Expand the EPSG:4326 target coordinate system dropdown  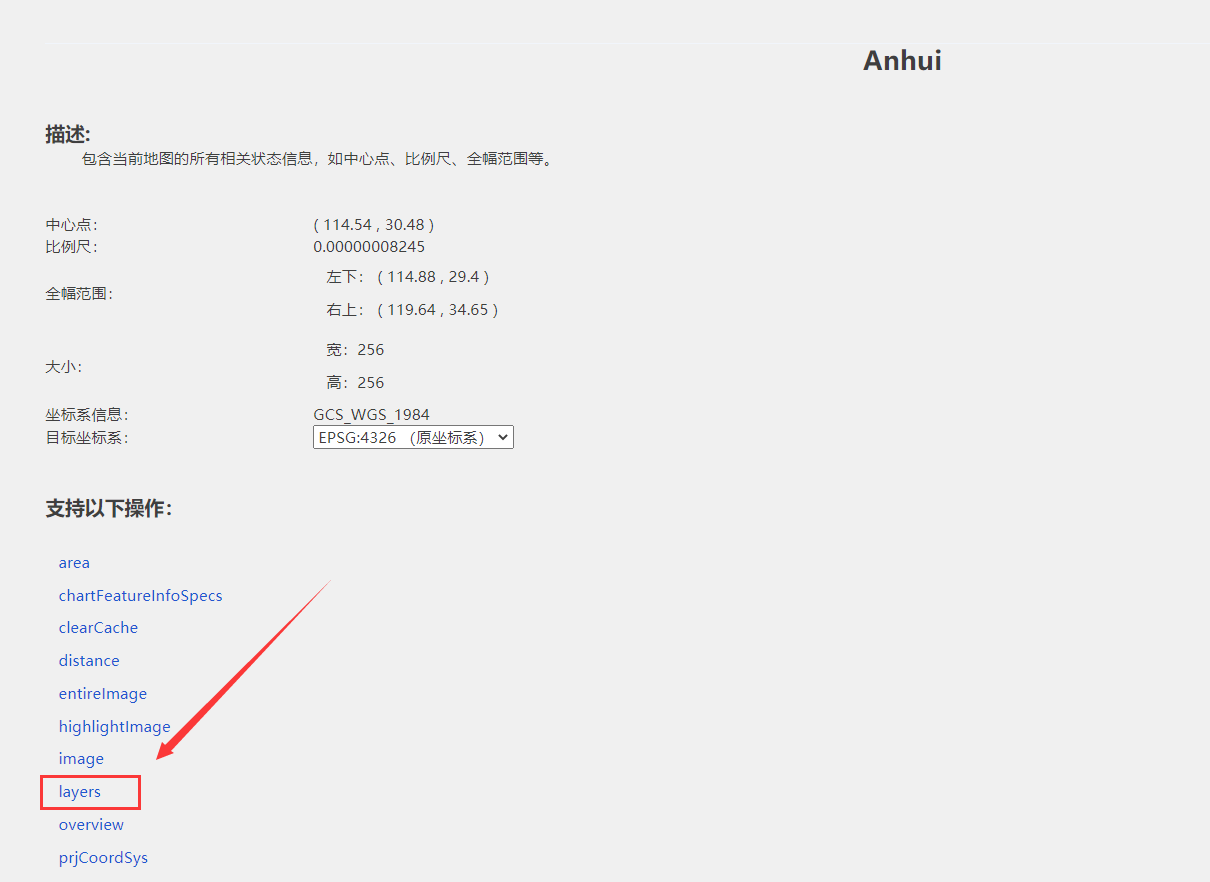click(x=413, y=438)
